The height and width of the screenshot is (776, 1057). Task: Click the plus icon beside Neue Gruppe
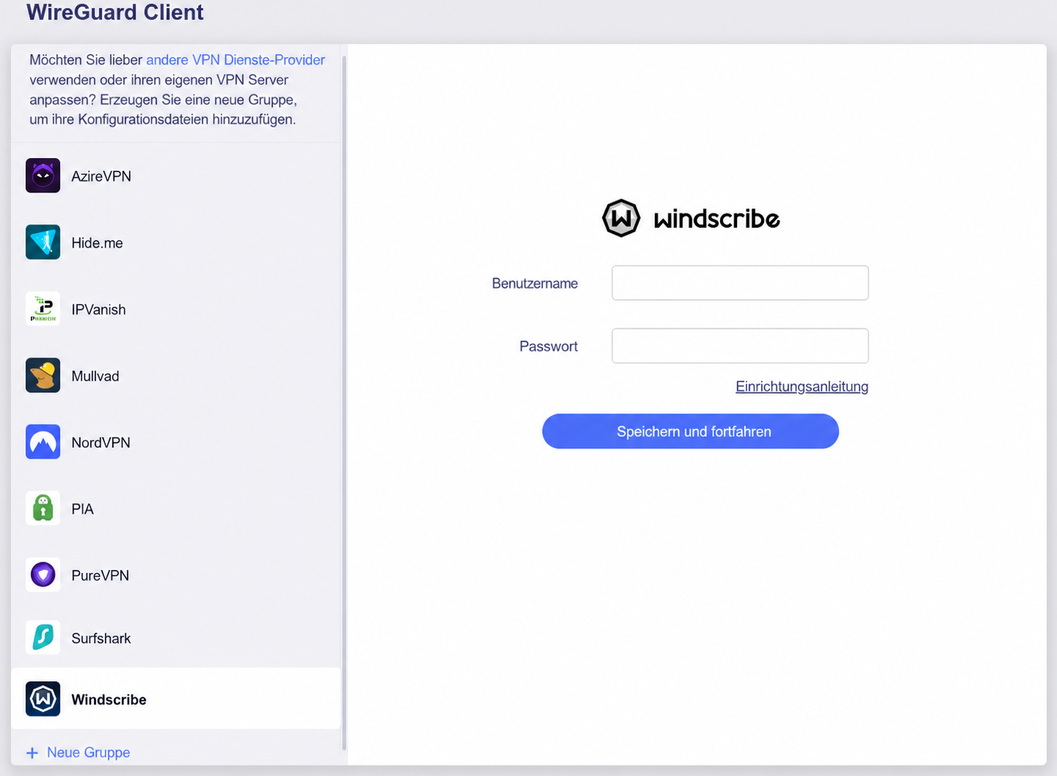pyautogui.click(x=32, y=752)
